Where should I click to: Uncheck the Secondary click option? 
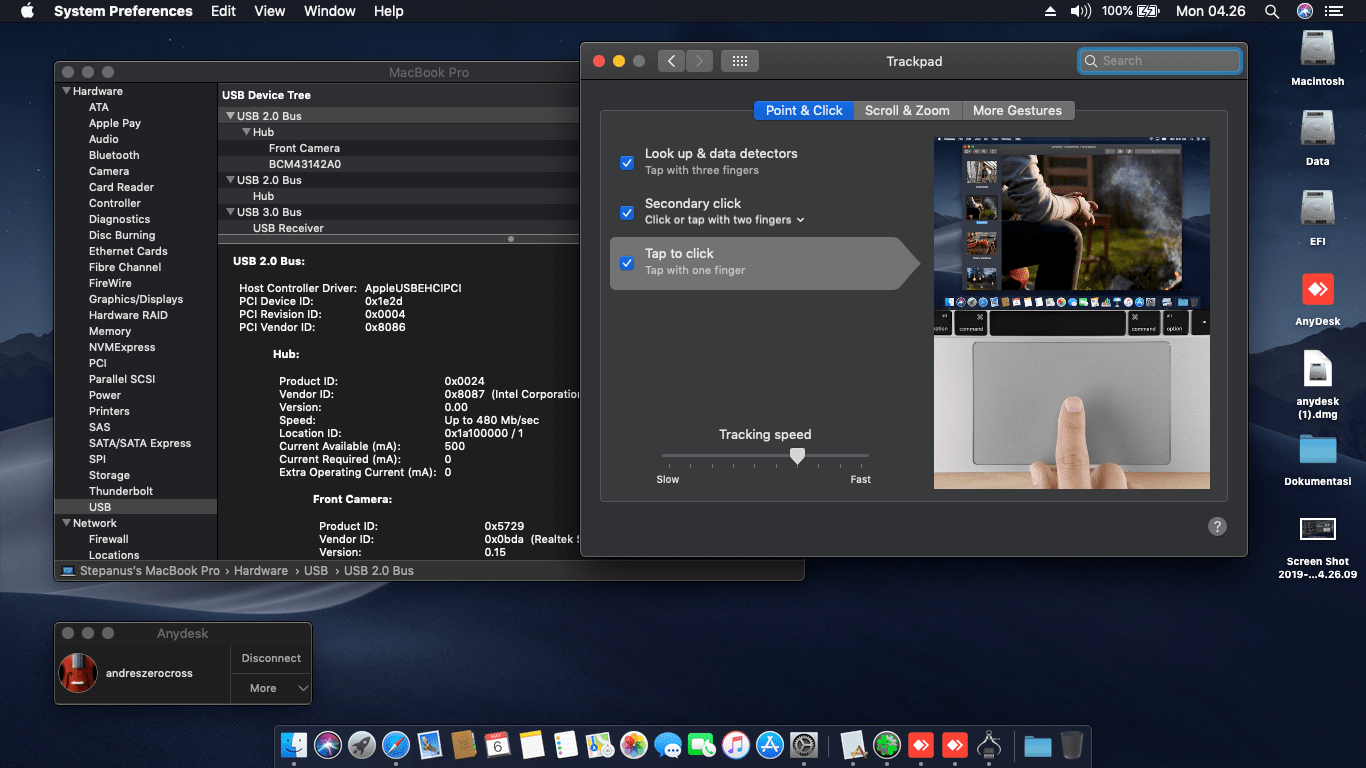click(627, 212)
